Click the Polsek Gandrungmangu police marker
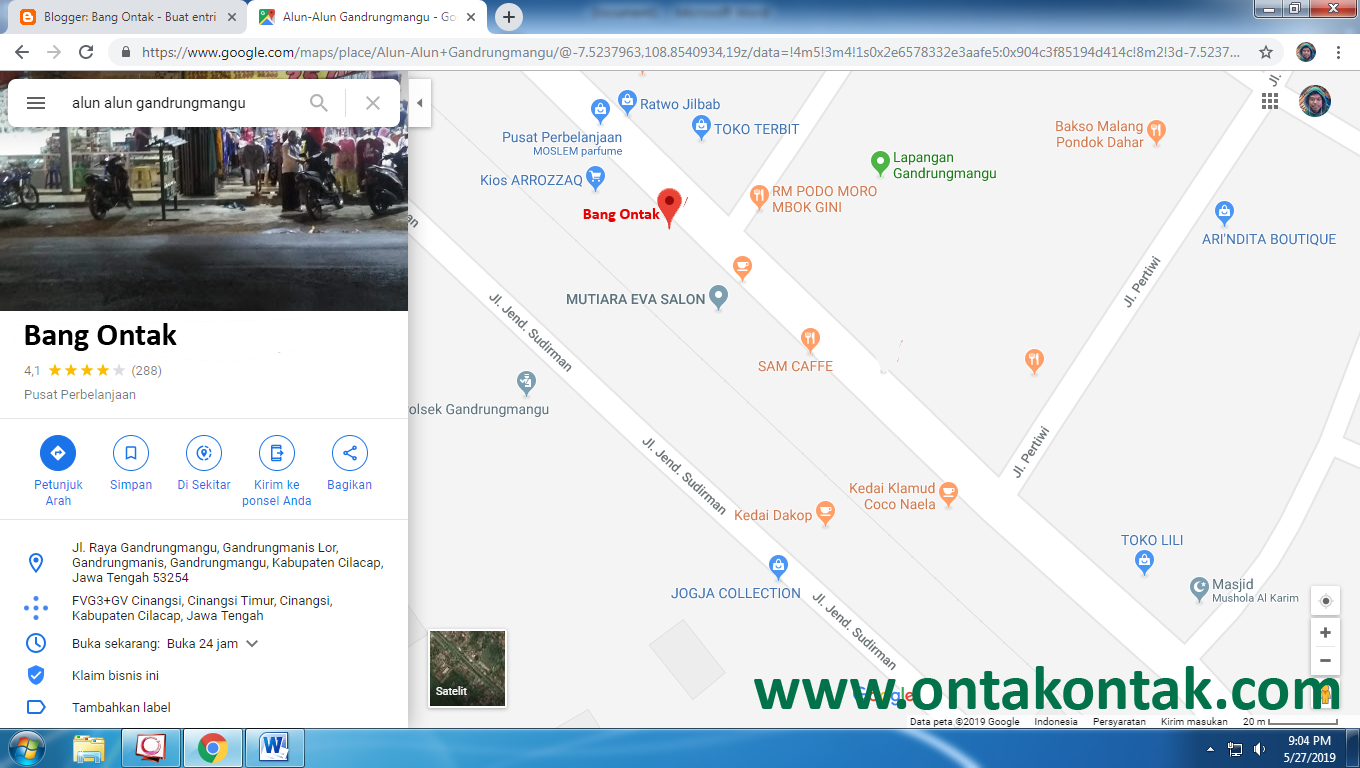Viewport: 1360px width, 768px height. point(526,382)
